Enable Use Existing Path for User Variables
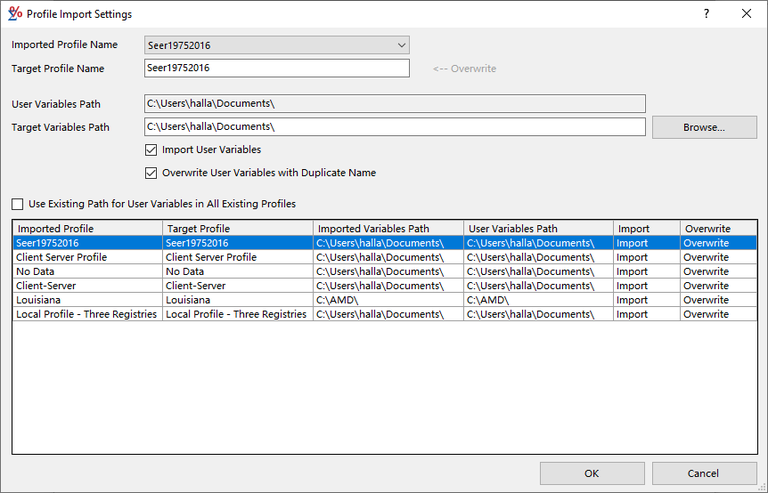 point(18,204)
